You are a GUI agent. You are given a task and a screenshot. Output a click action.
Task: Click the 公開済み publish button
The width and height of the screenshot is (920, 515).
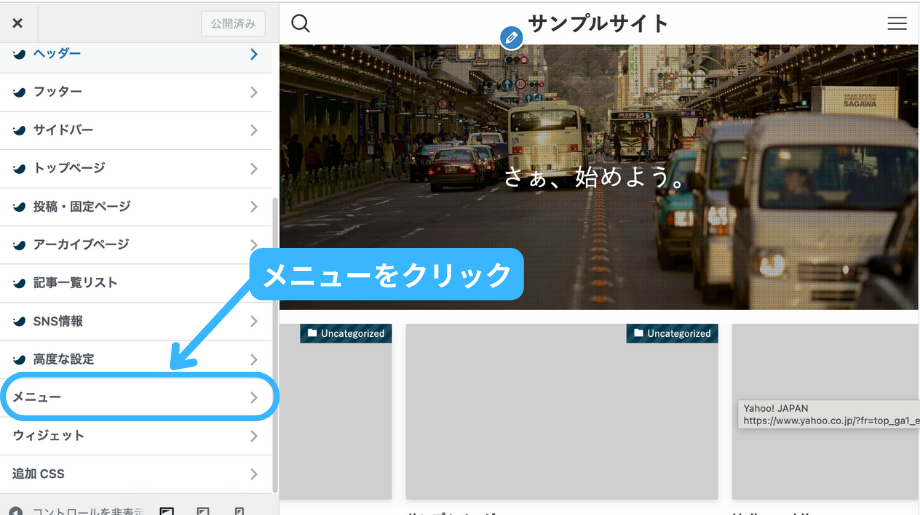[233, 23]
